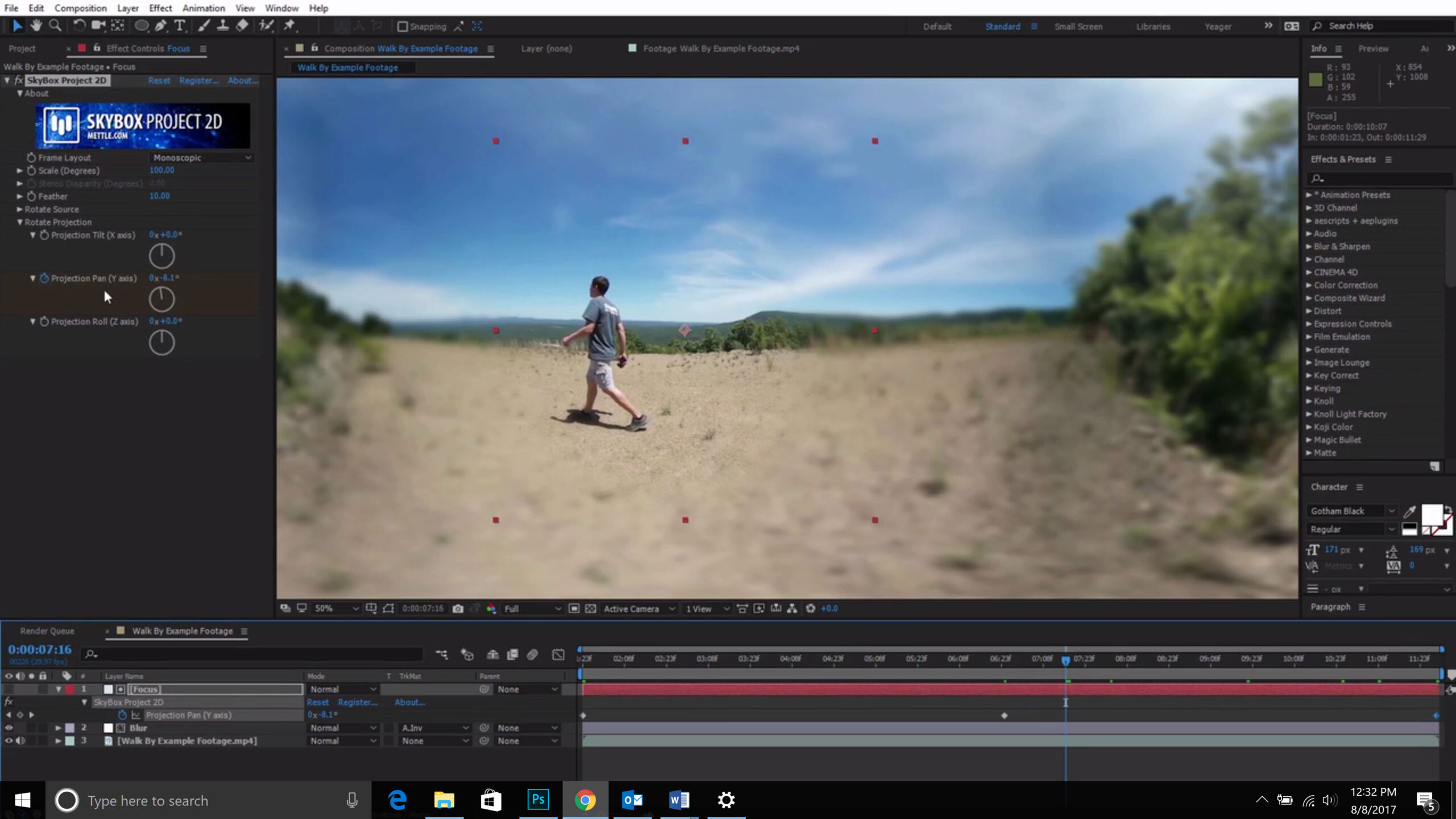Expand the Rotate Source section
The width and height of the screenshot is (1456, 819).
point(20,209)
